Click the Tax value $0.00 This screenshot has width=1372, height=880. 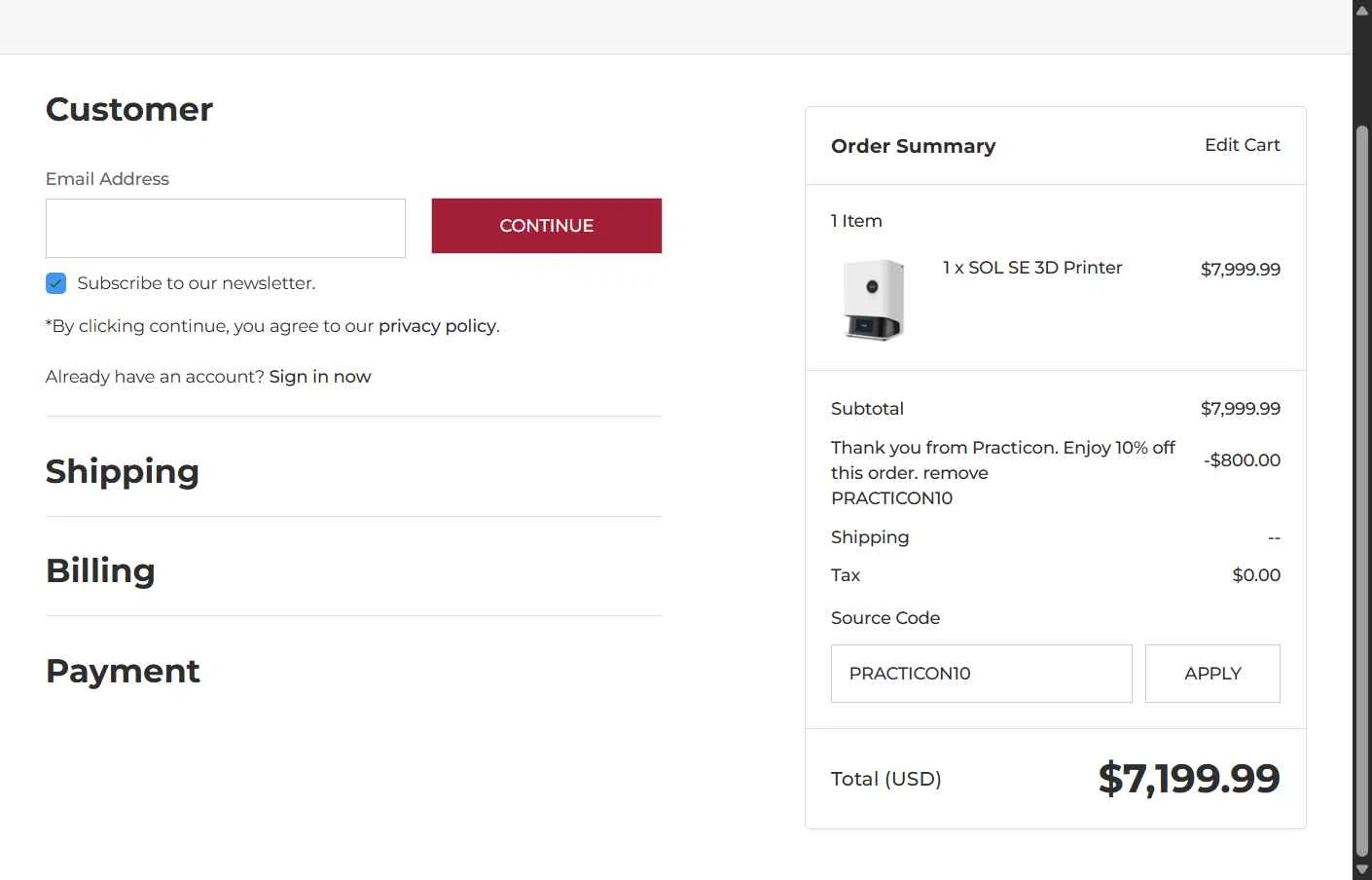[1256, 575]
